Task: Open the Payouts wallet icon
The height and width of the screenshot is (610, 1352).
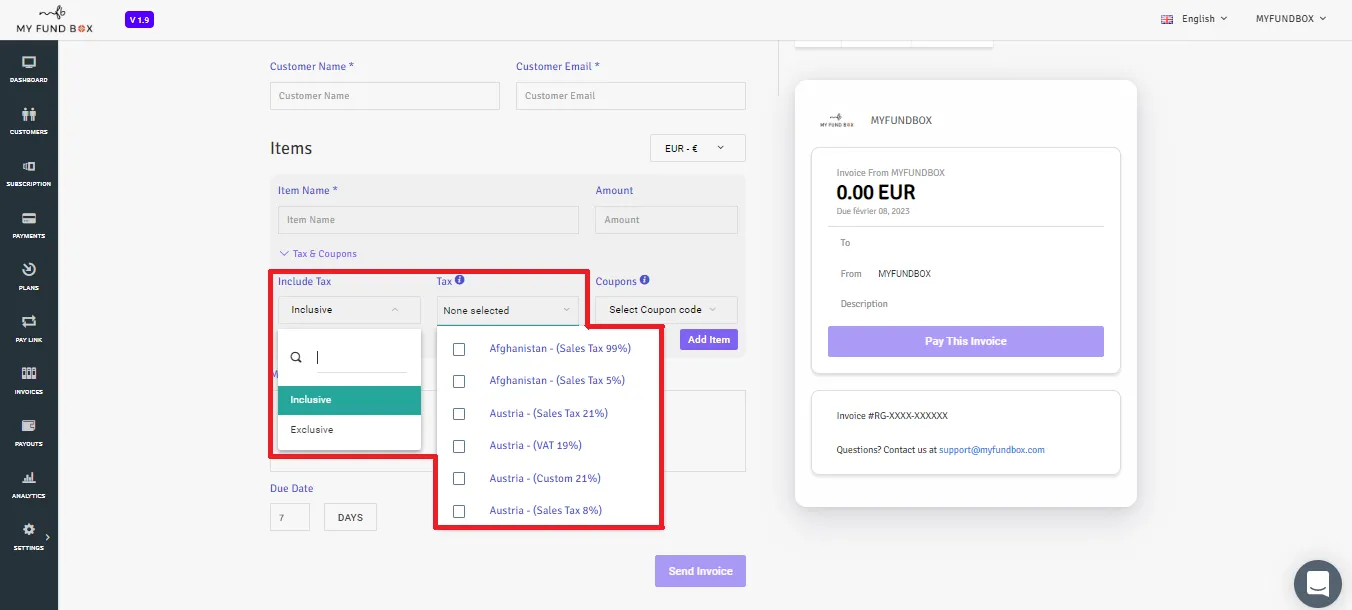Action: point(29,426)
